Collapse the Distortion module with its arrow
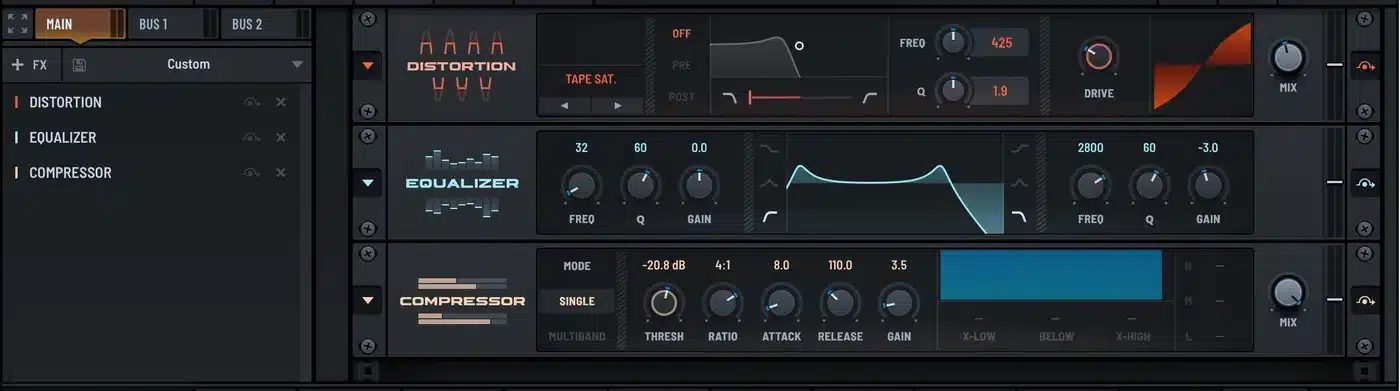The height and width of the screenshot is (391, 1400). pyautogui.click(x=368, y=66)
